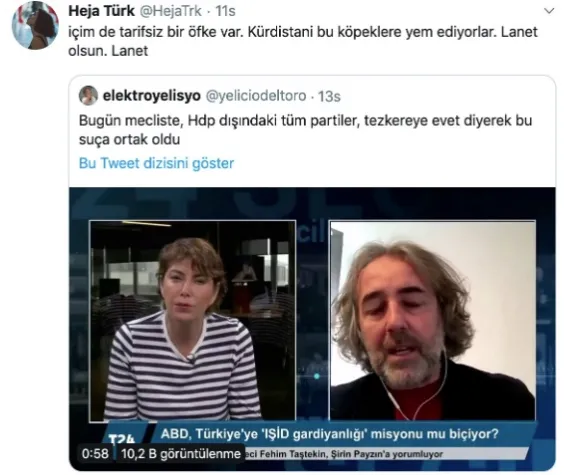569x475 pixels.
Task: Open elektroyelisyo's small avatar in the quoted tweet
Action: (x=88, y=95)
